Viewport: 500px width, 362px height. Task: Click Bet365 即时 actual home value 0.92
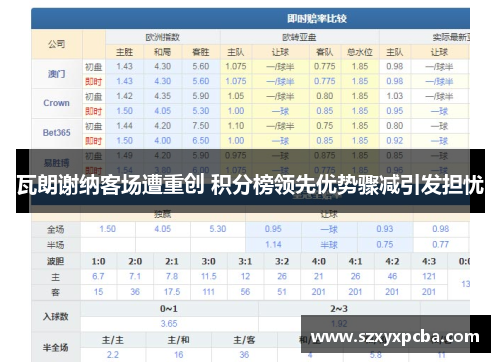point(395,141)
